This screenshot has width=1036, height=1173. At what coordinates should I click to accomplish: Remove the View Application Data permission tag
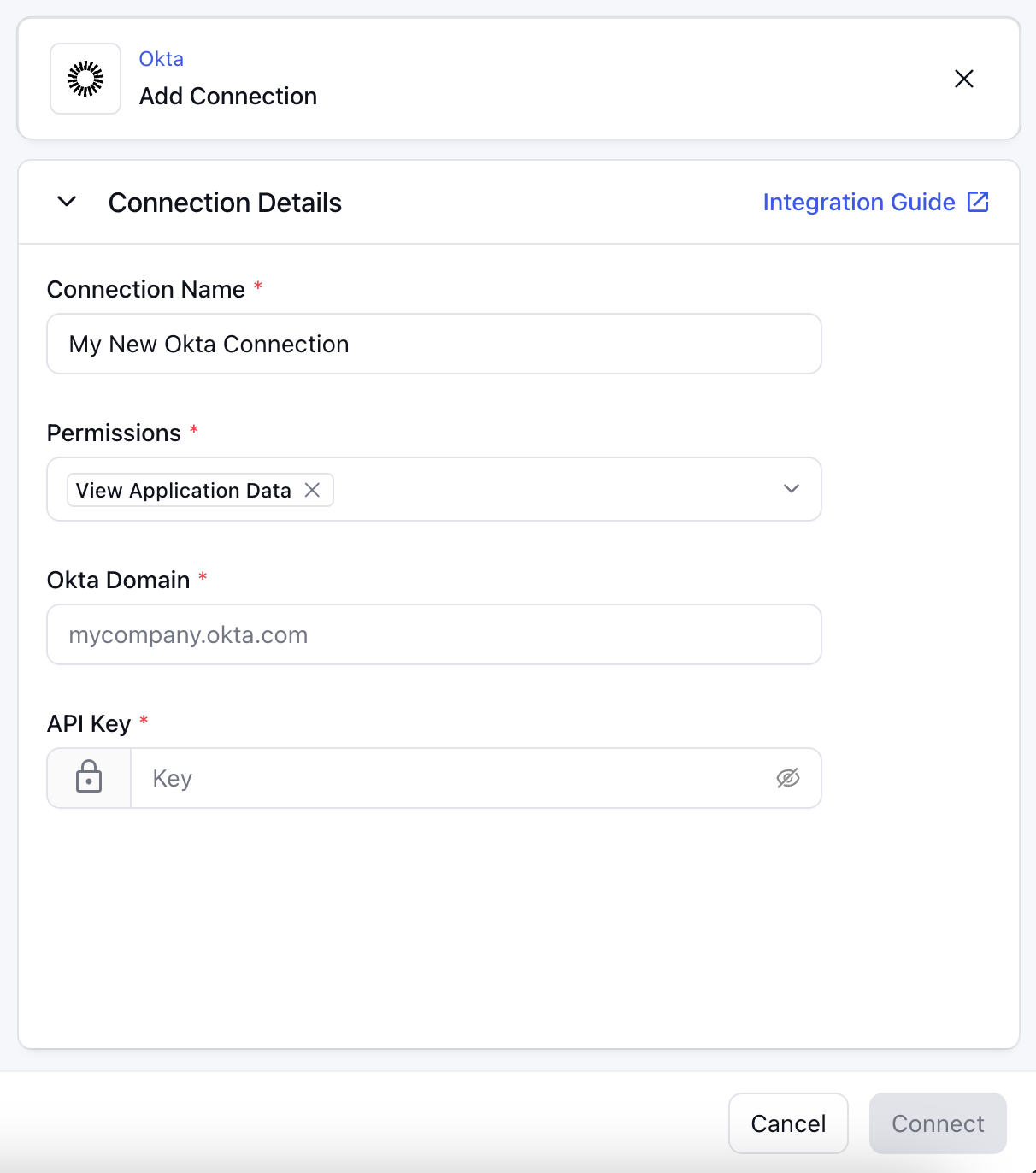(x=313, y=490)
